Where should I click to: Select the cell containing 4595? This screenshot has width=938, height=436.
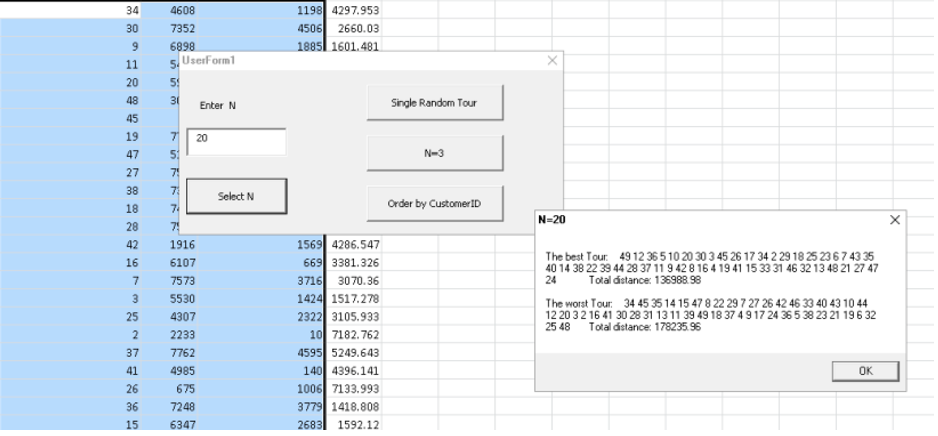point(261,353)
